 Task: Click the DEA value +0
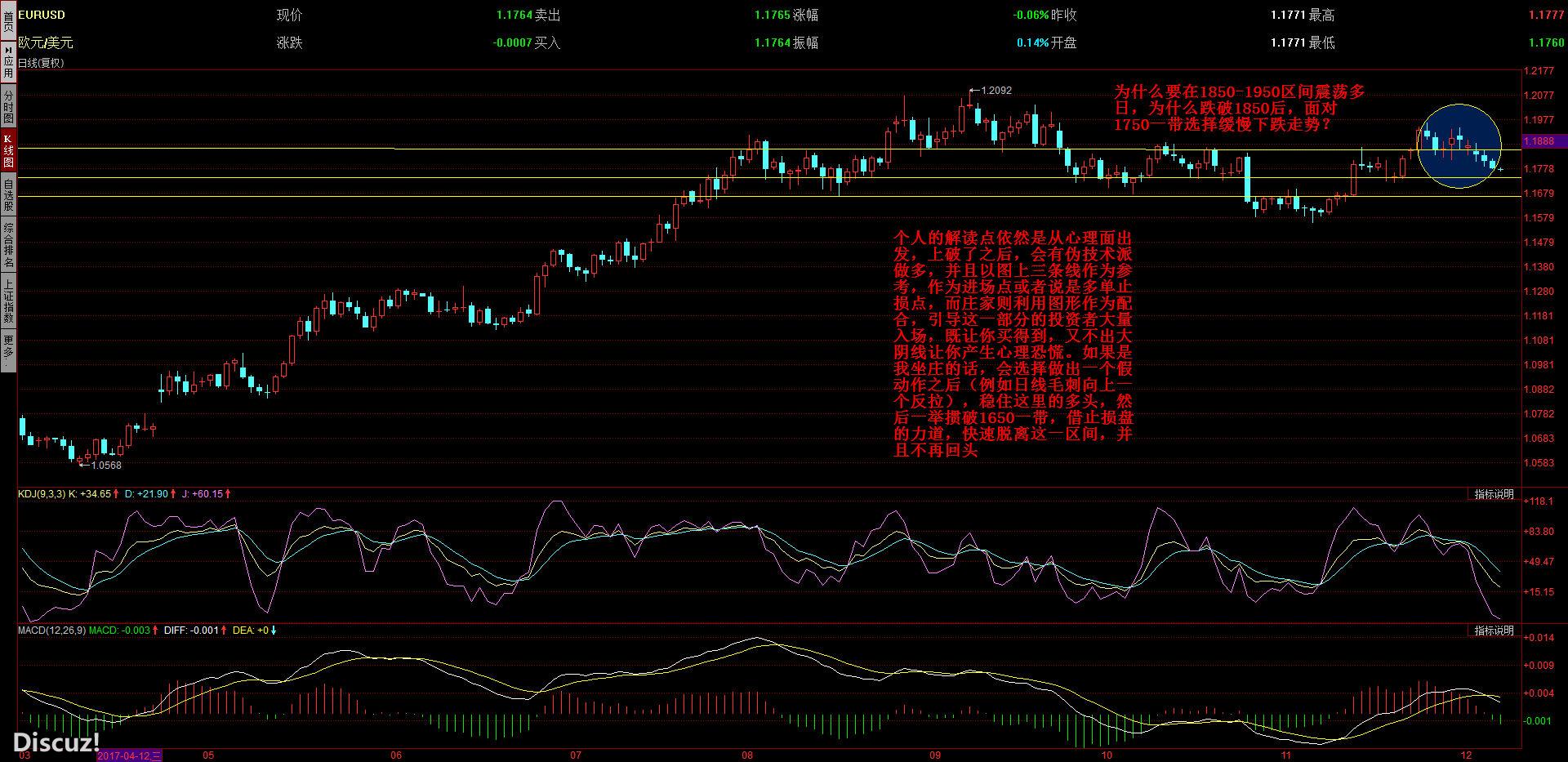263,631
